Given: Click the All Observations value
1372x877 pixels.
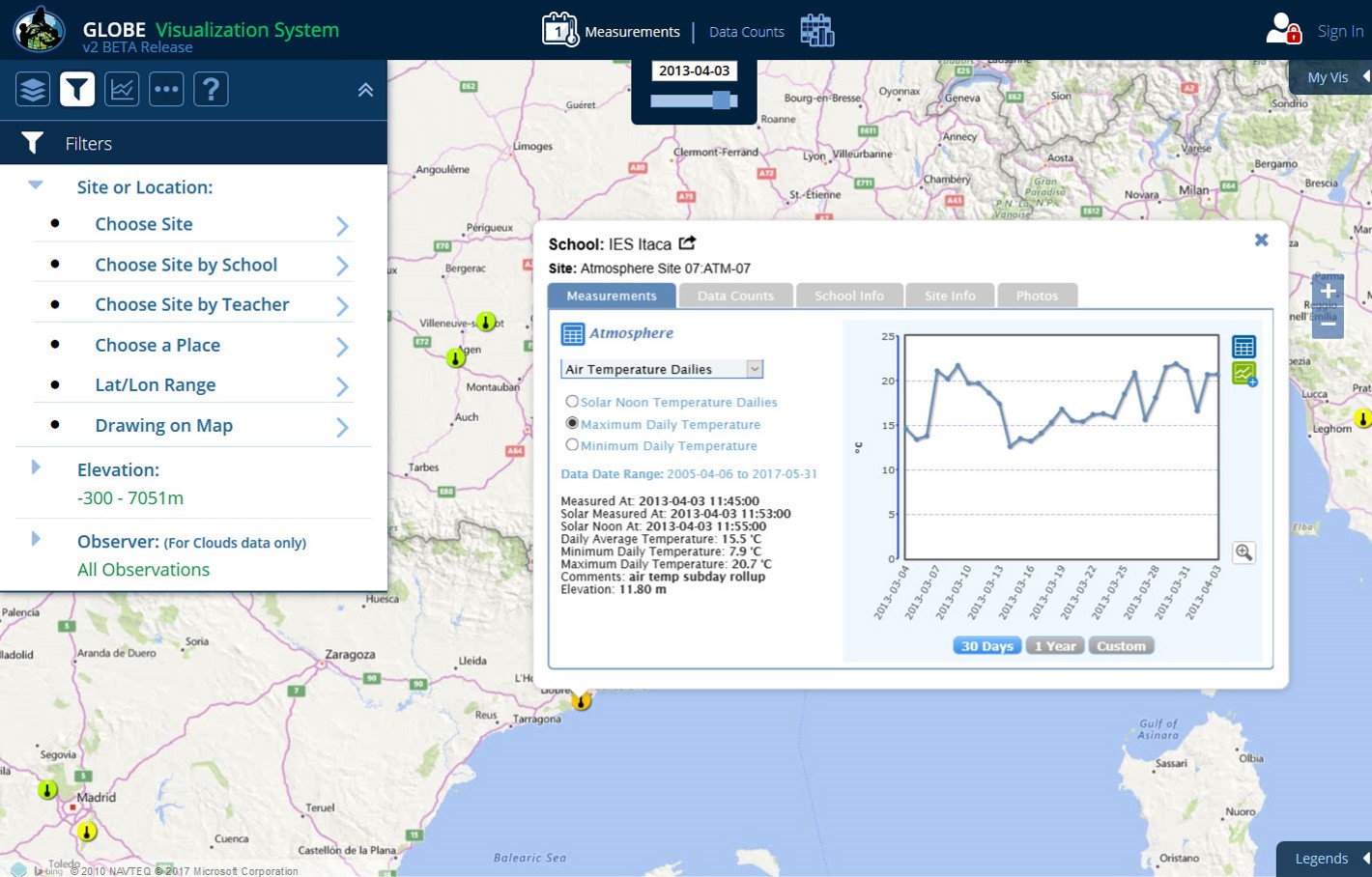Looking at the screenshot, I should tap(143, 570).
